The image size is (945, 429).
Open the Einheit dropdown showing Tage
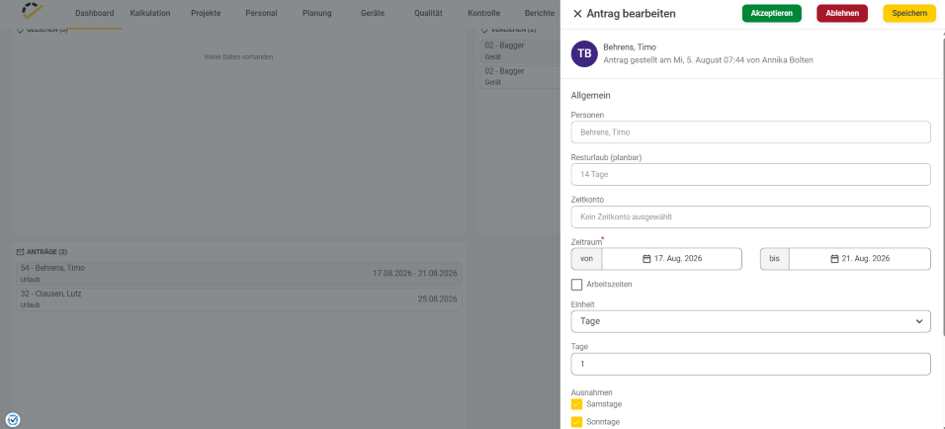pyautogui.click(x=750, y=321)
